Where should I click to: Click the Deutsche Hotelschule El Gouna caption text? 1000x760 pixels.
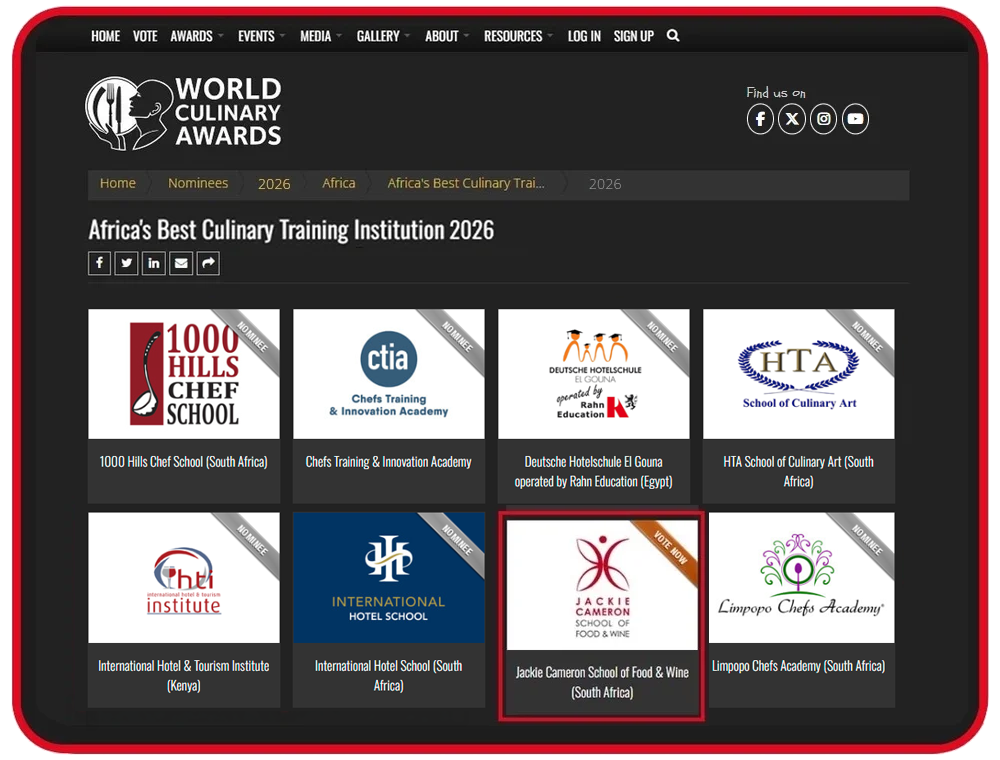(x=593, y=472)
